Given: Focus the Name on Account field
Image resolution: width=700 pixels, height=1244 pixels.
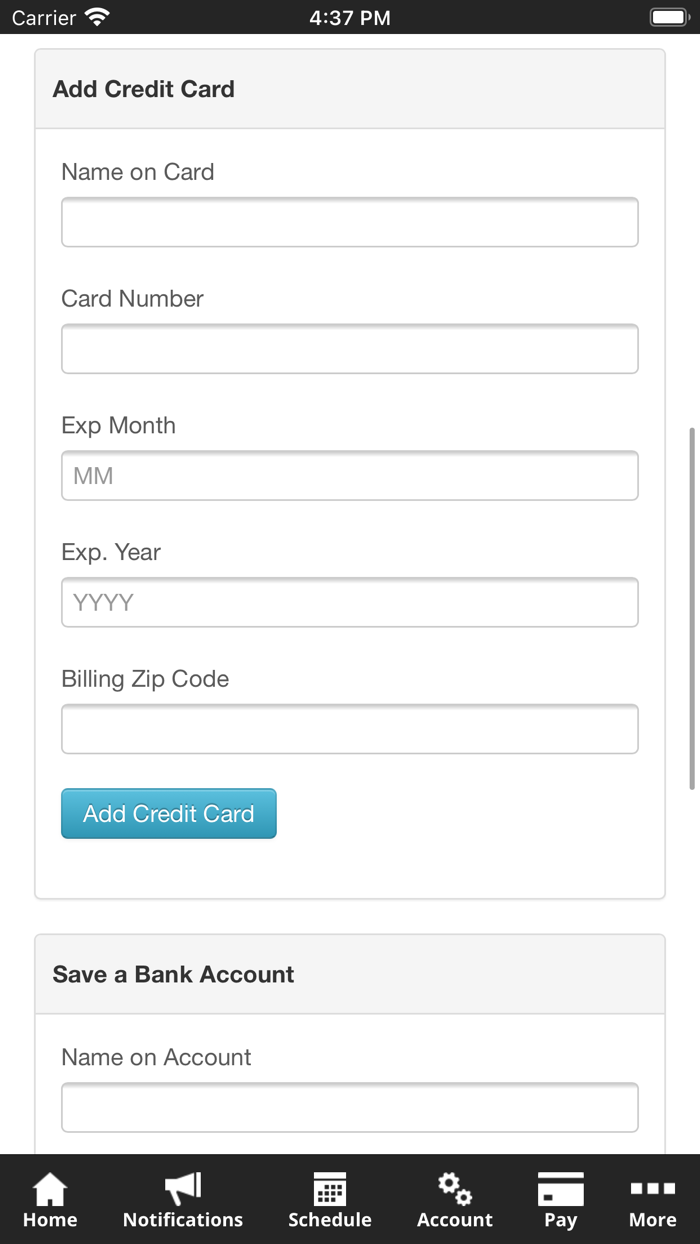Looking at the screenshot, I should coord(350,1108).
